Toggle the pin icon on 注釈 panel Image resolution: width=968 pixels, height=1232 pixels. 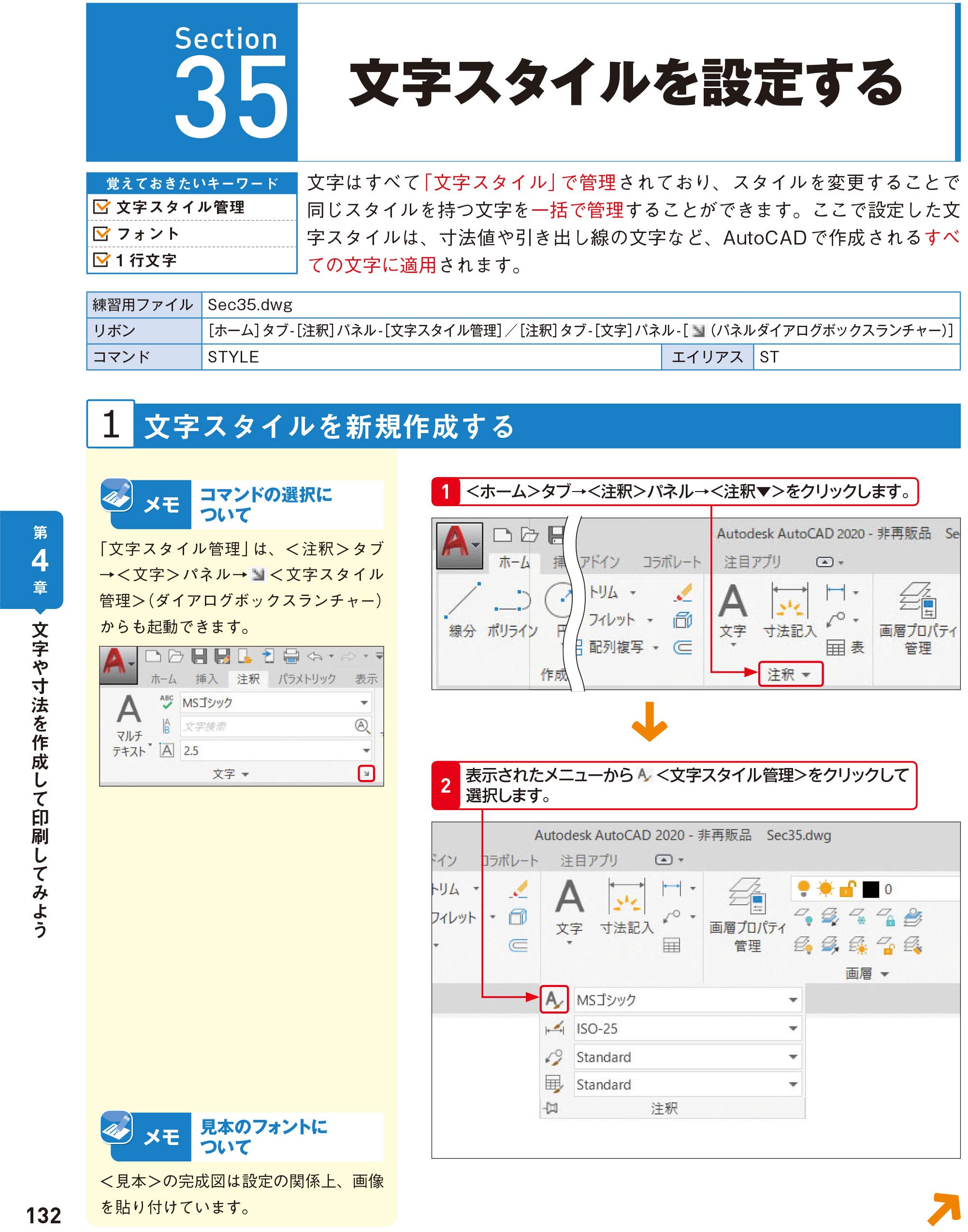[x=551, y=1108]
